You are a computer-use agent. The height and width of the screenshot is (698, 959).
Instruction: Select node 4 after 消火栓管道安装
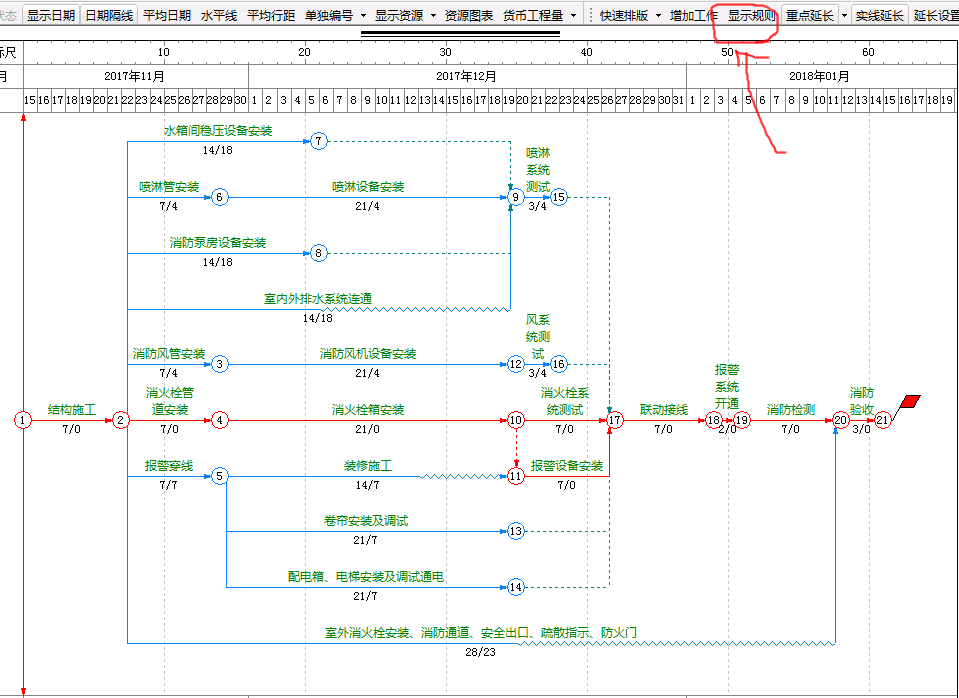(220, 420)
